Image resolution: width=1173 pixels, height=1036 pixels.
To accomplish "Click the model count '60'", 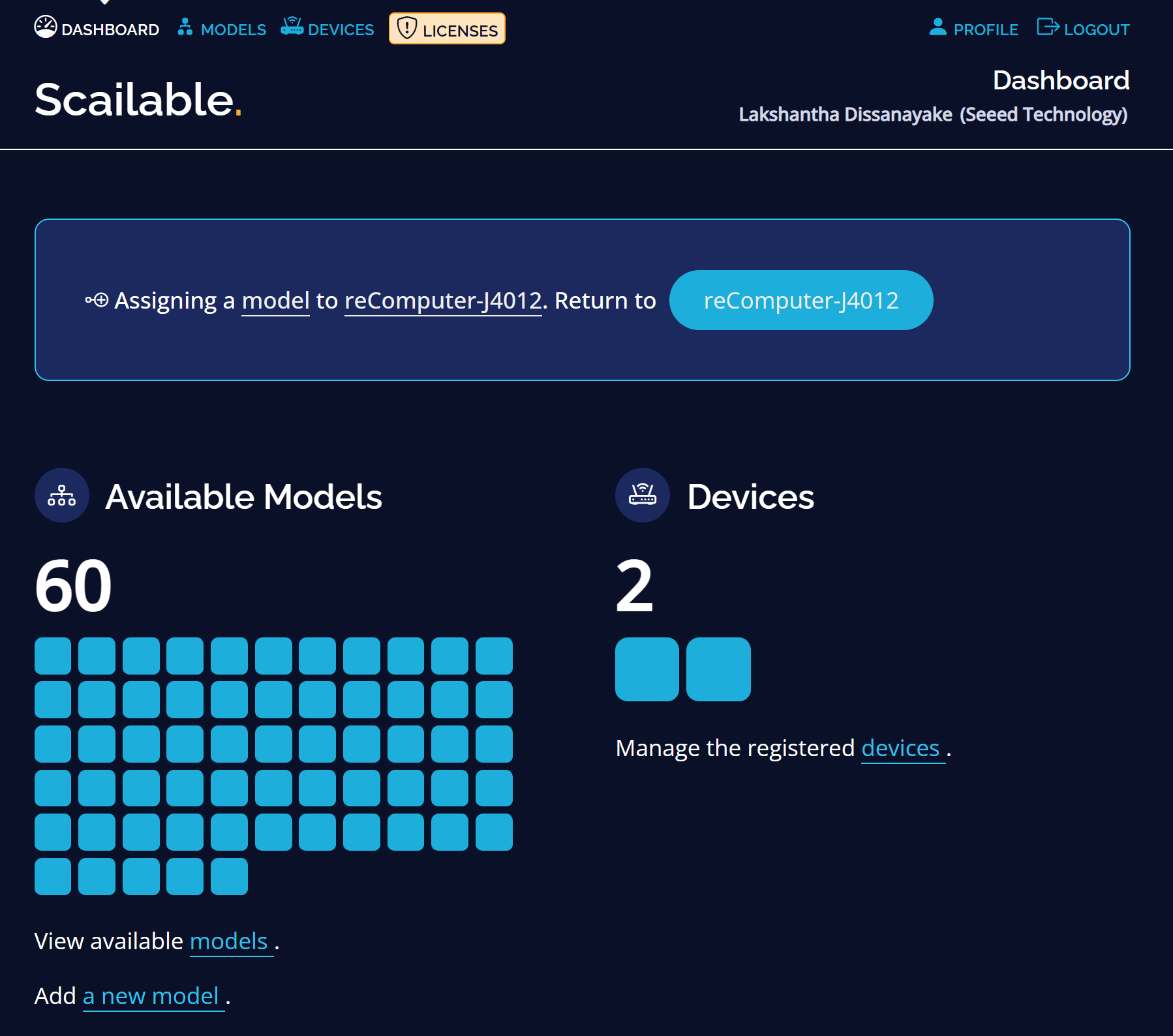I will coord(73,586).
